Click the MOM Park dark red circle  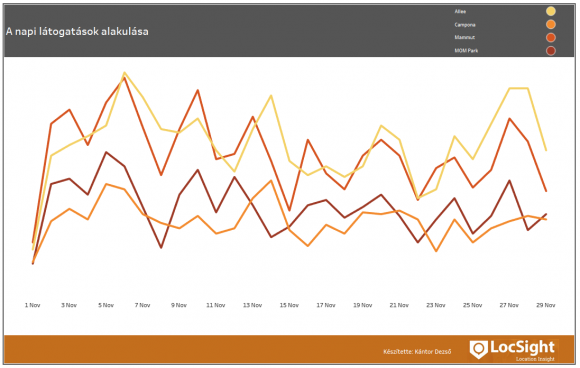tap(551, 51)
